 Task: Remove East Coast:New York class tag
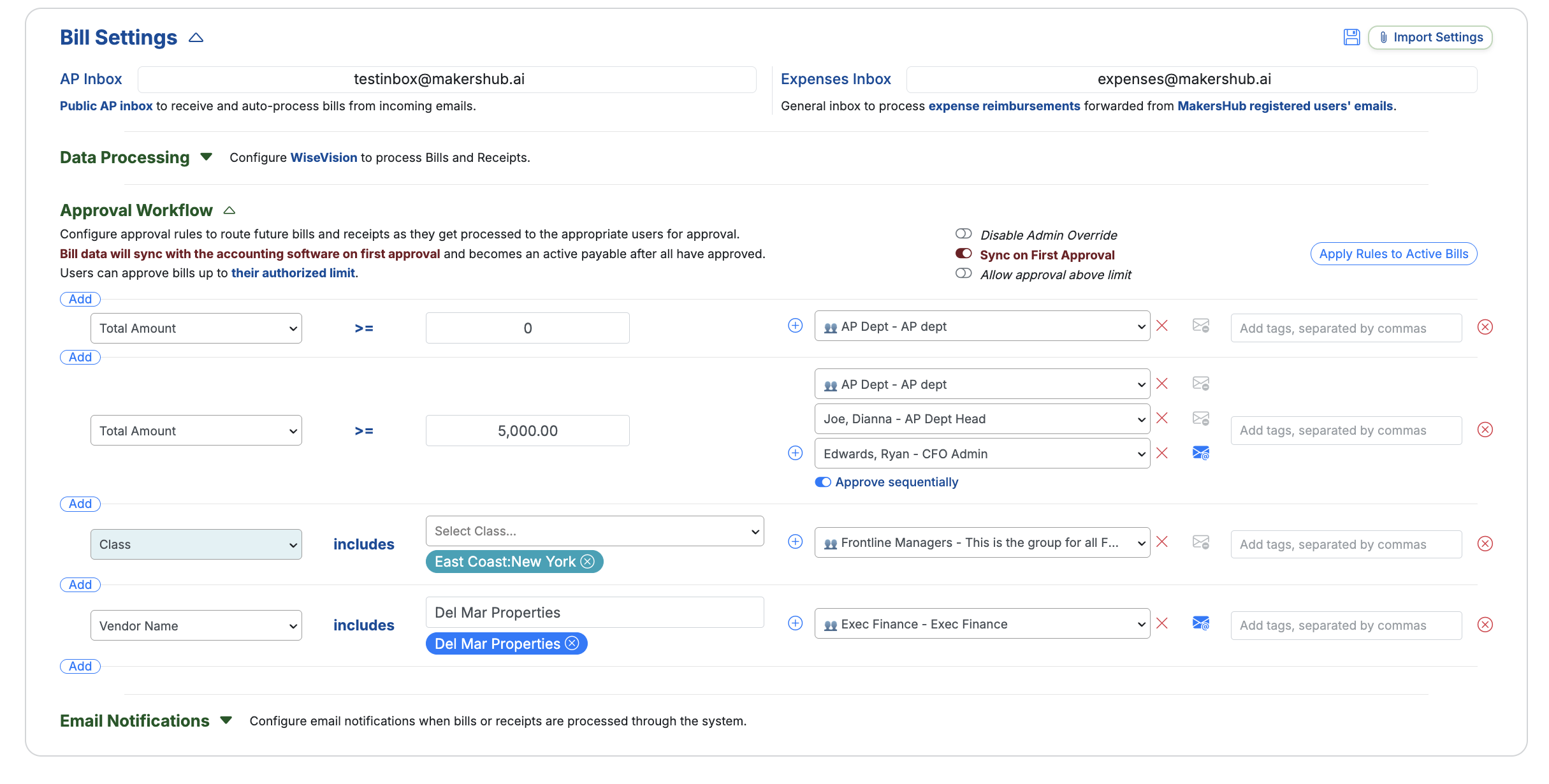[x=588, y=562]
